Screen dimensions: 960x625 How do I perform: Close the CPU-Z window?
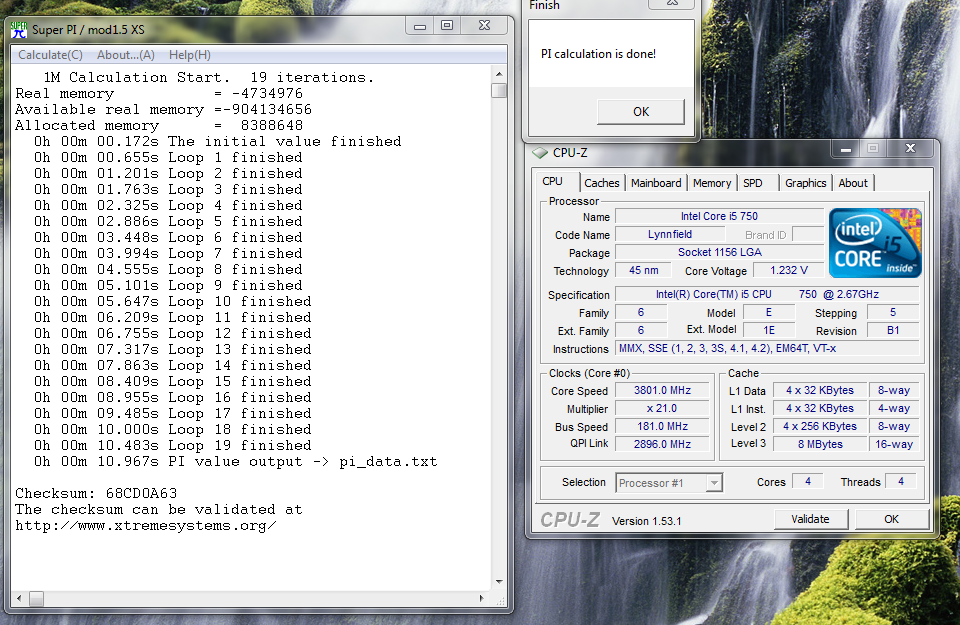coord(910,149)
